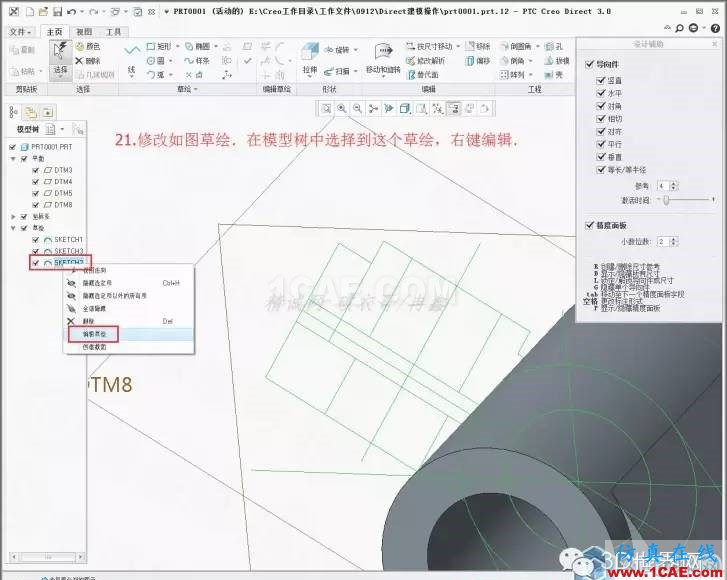Pick the 线 line sketch tool

tap(132, 60)
